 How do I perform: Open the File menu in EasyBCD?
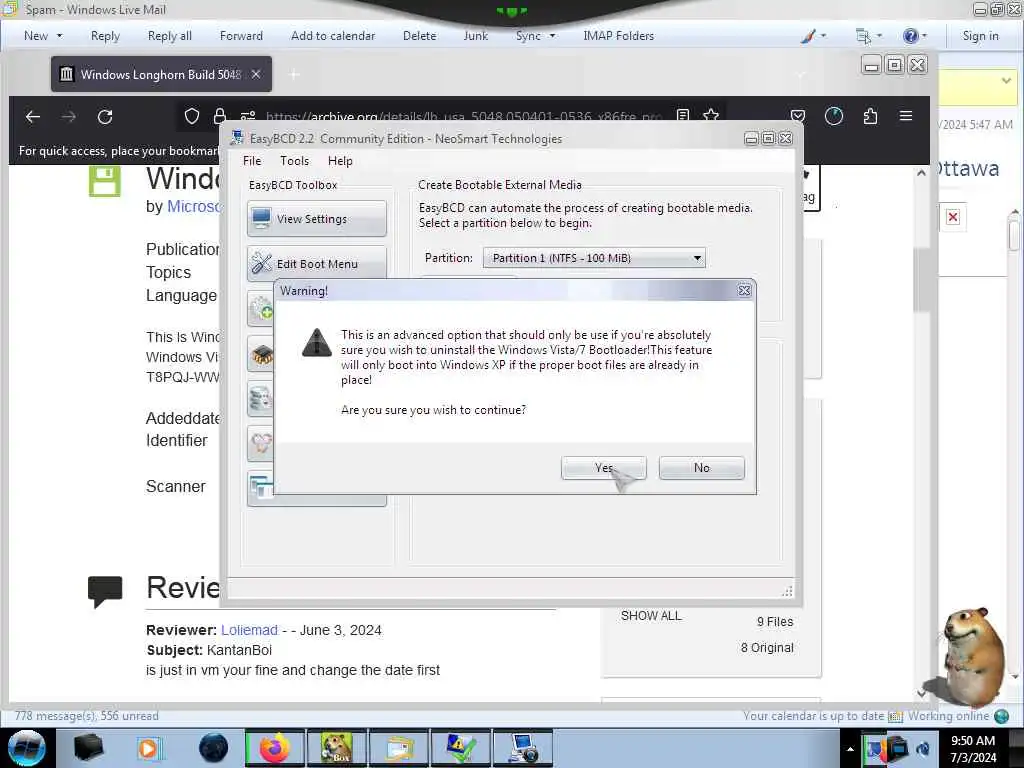(x=251, y=161)
